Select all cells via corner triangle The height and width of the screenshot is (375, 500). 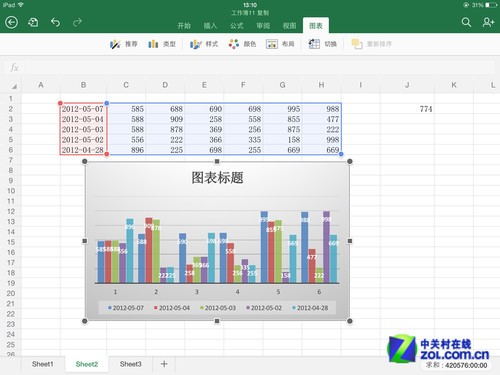[x=14, y=86]
